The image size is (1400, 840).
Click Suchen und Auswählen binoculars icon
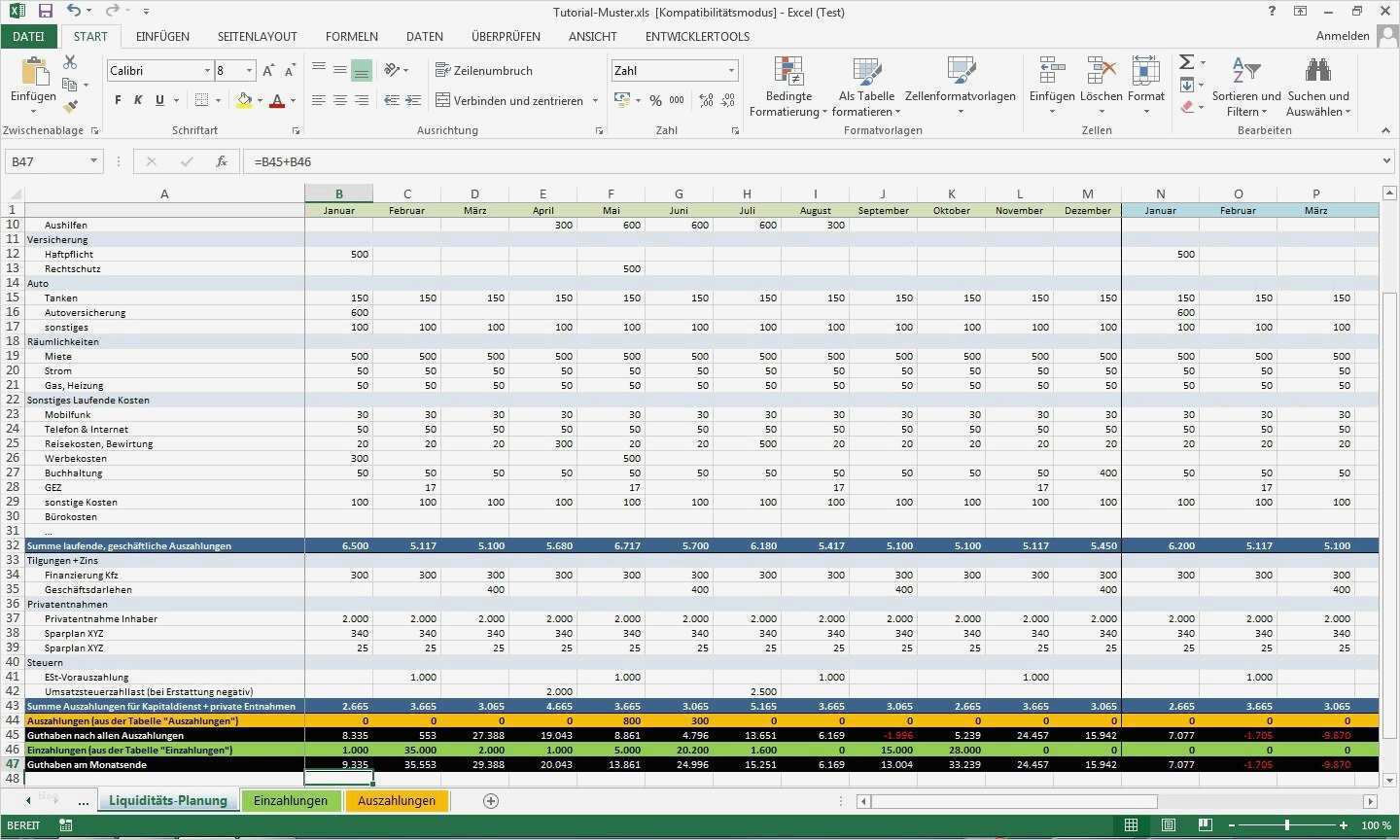1317,69
